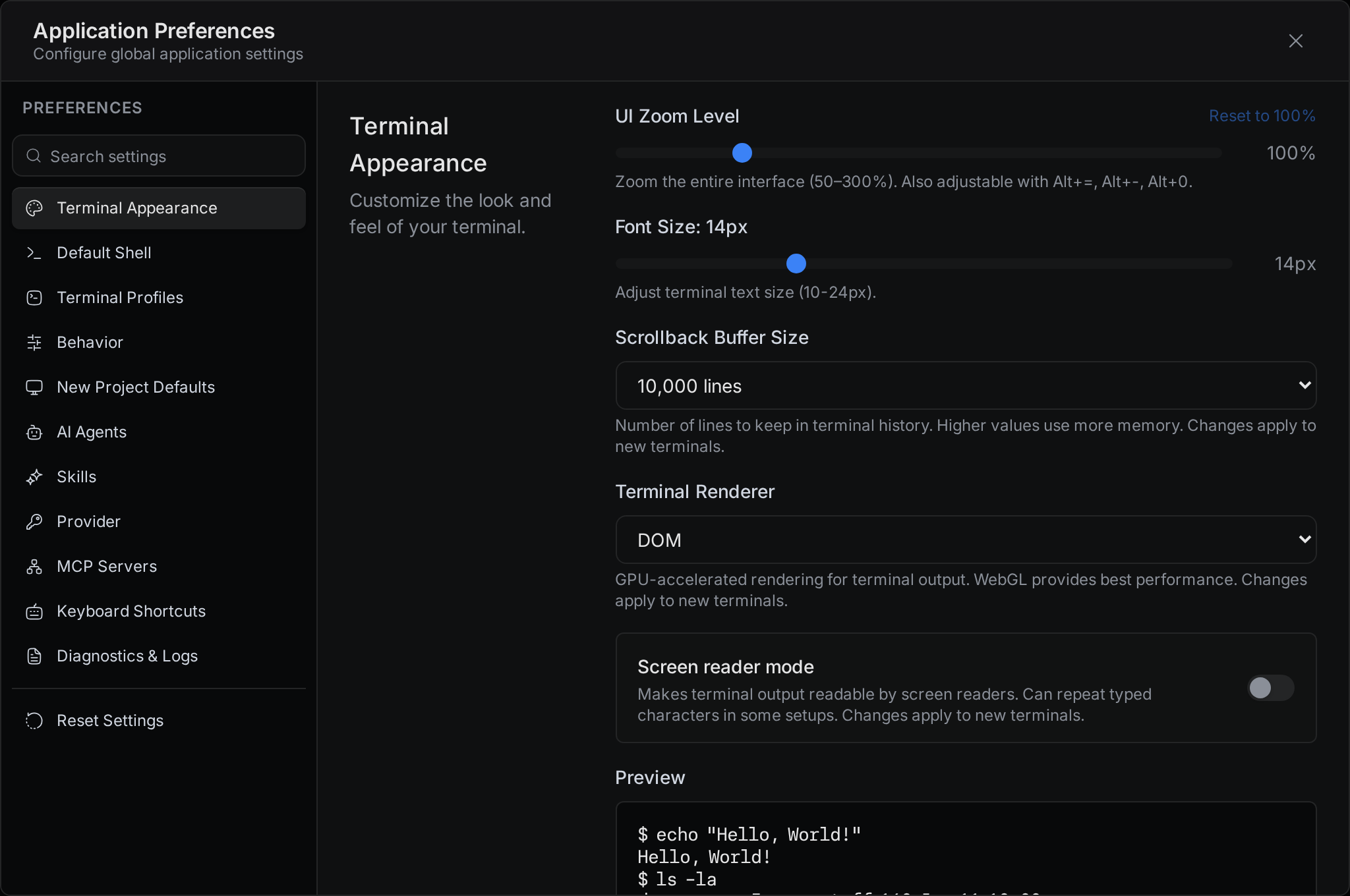Open the Diagnostics & Logs section
This screenshot has height=896, width=1350.
[x=159, y=656]
